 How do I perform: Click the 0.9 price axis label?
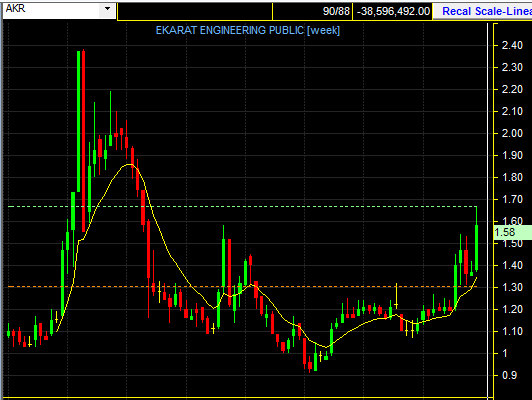[x=509, y=375]
